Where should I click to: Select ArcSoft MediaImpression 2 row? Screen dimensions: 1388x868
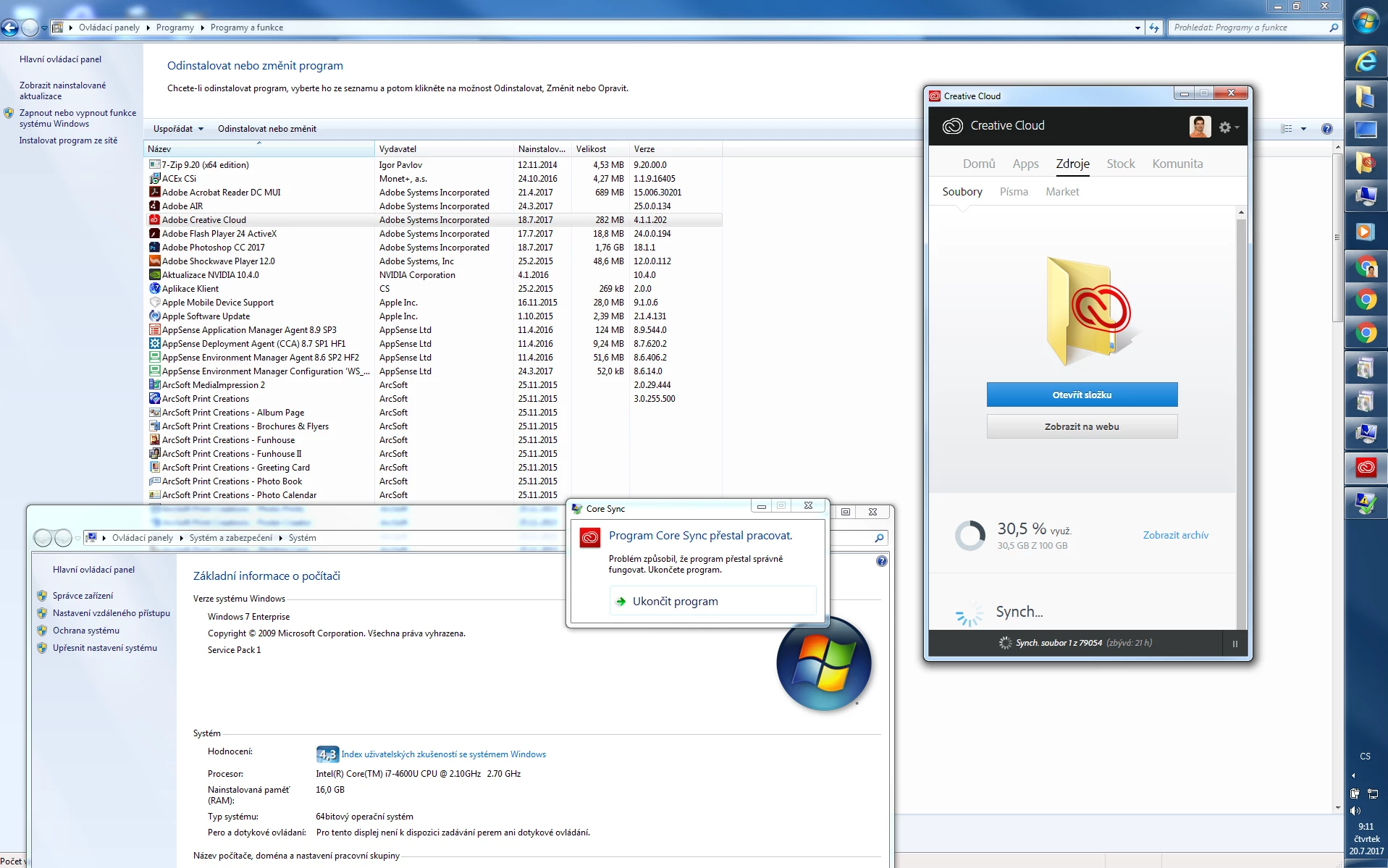(434, 384)
